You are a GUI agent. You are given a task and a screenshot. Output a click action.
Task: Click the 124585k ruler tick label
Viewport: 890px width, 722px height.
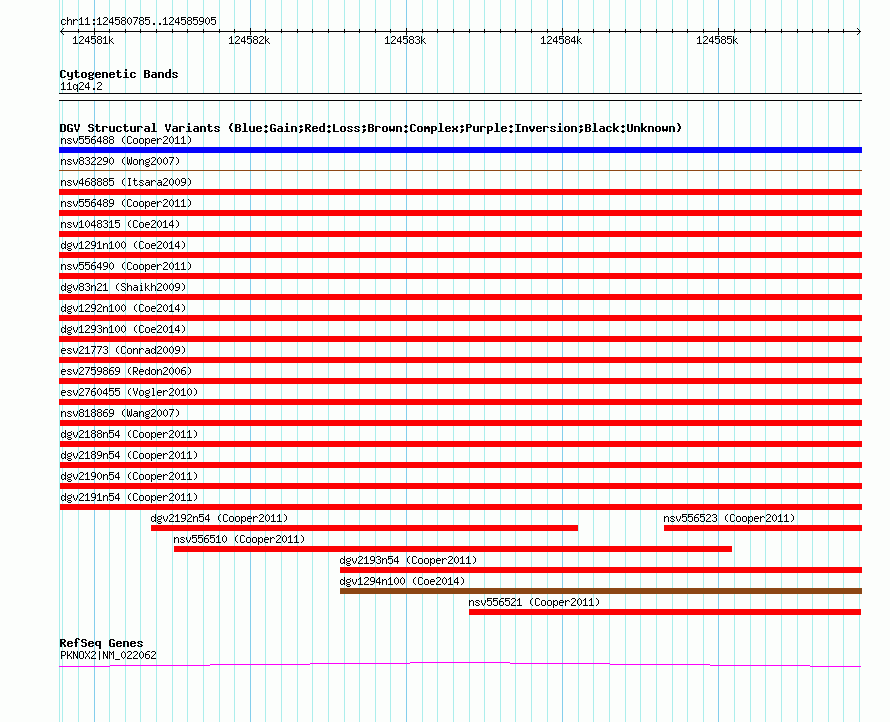point(717,40)
